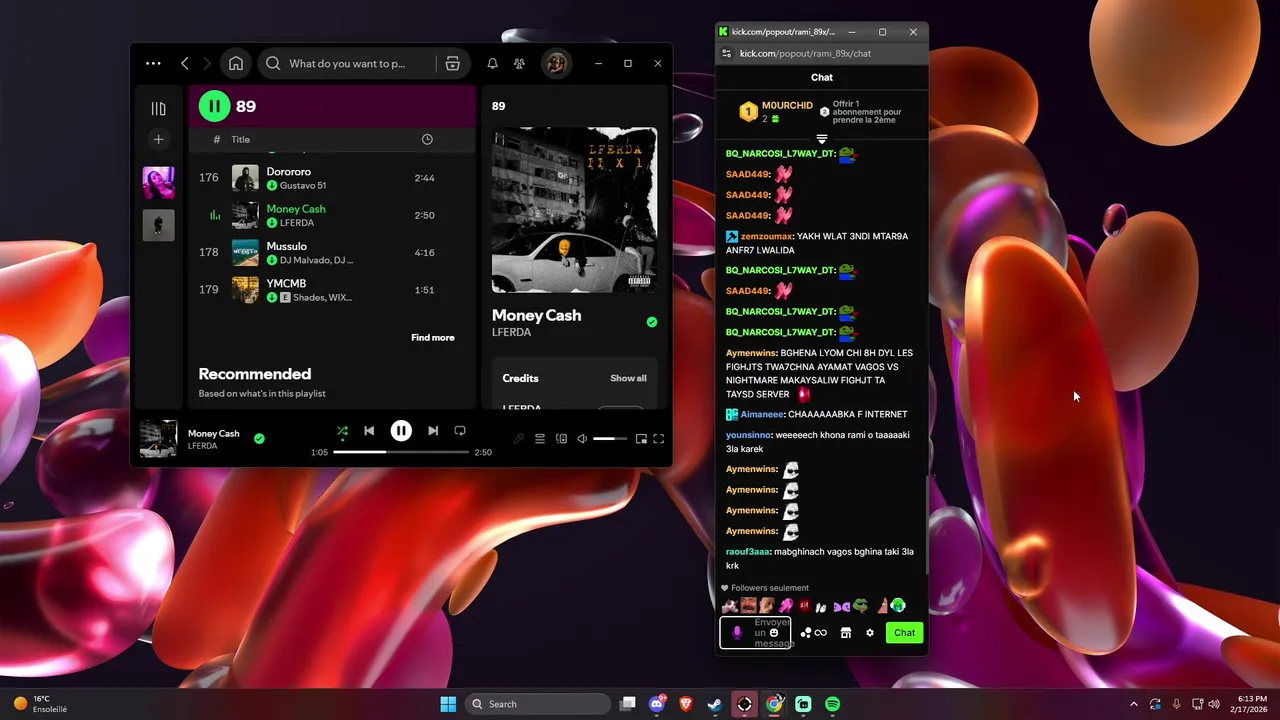Toggle saved checkmark beside Money Cash title
Image resolution: width=1280 pixels, height=720 pixels.
[652, 322]
